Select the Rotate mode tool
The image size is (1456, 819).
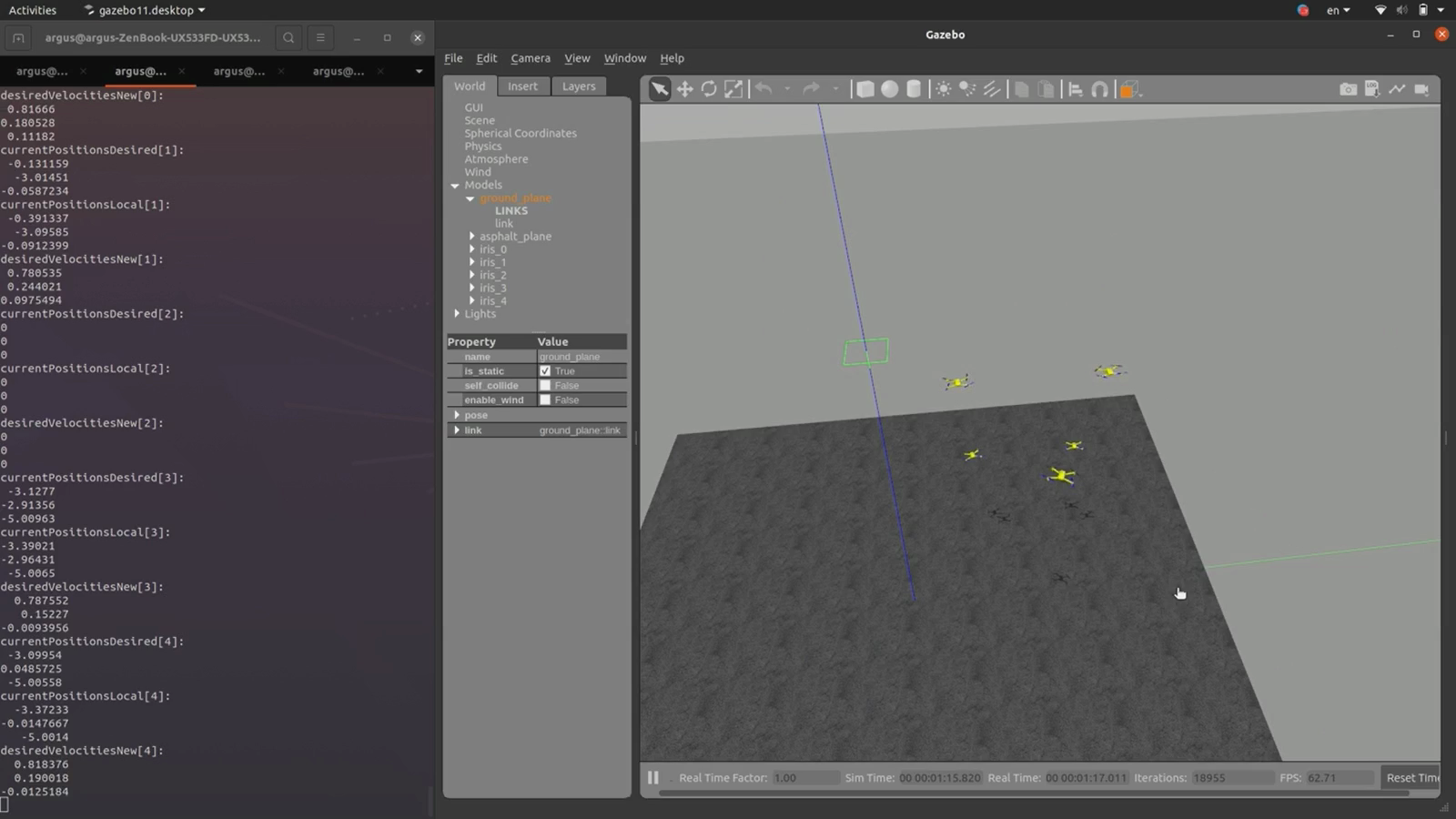[x=709, y=89]
